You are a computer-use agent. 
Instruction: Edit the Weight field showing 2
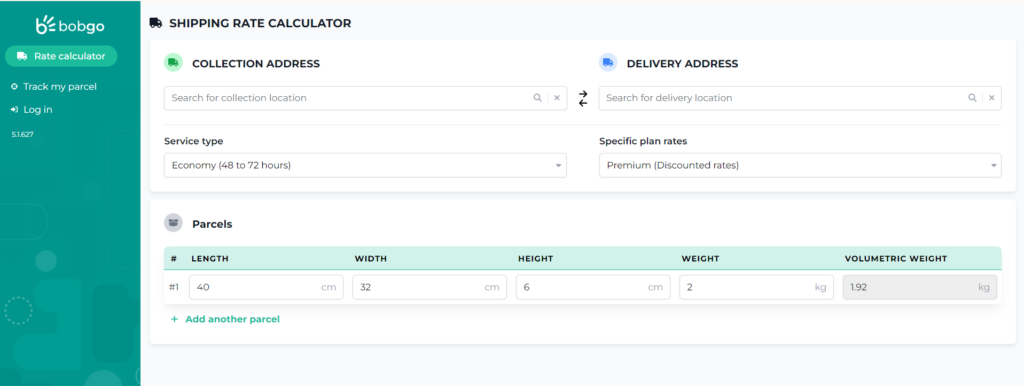click(756, 287)
